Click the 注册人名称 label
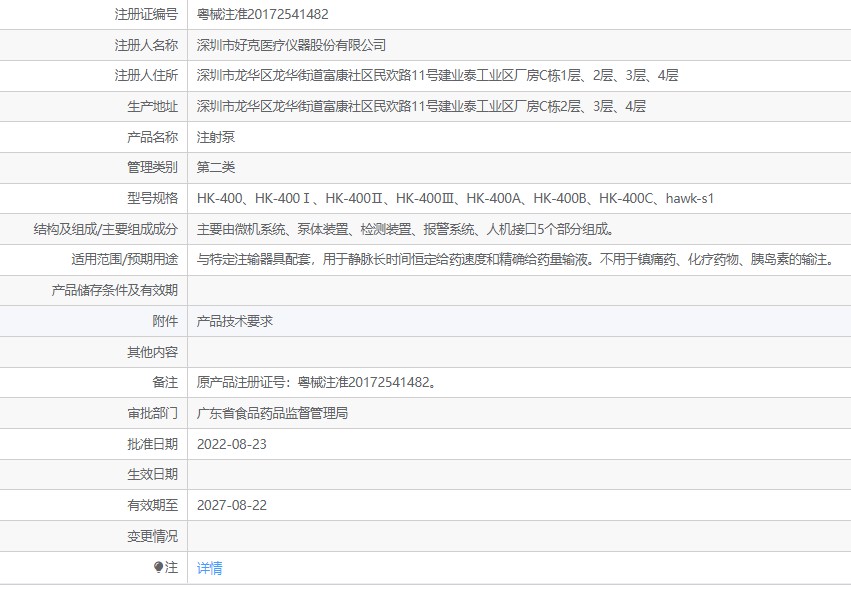The width and height of the screenshot is (851, 592). pos(146,45)
